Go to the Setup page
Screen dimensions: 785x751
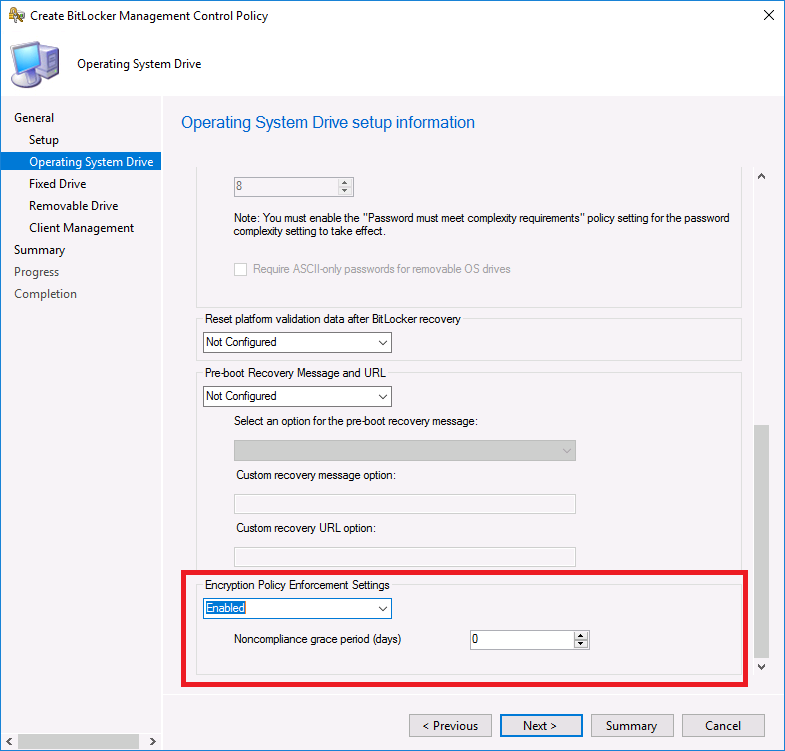coord(44,140)
